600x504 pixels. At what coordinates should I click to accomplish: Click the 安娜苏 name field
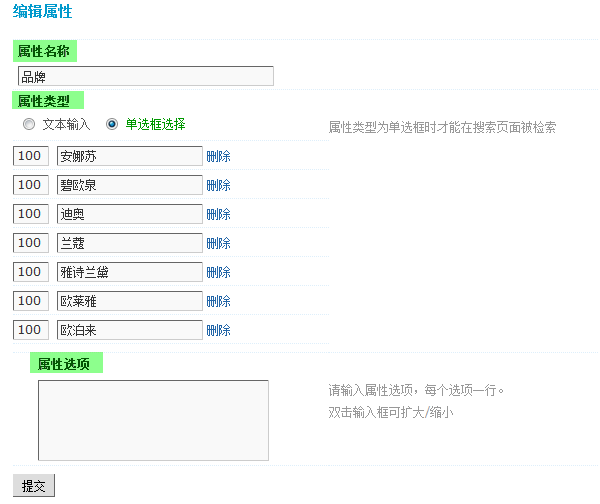130,156
